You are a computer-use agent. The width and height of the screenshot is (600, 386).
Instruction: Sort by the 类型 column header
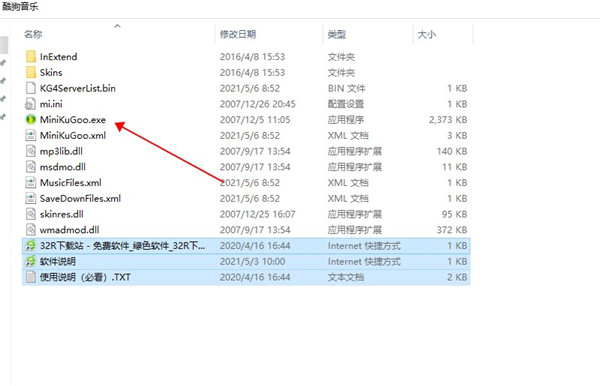(x=337, y=34)
